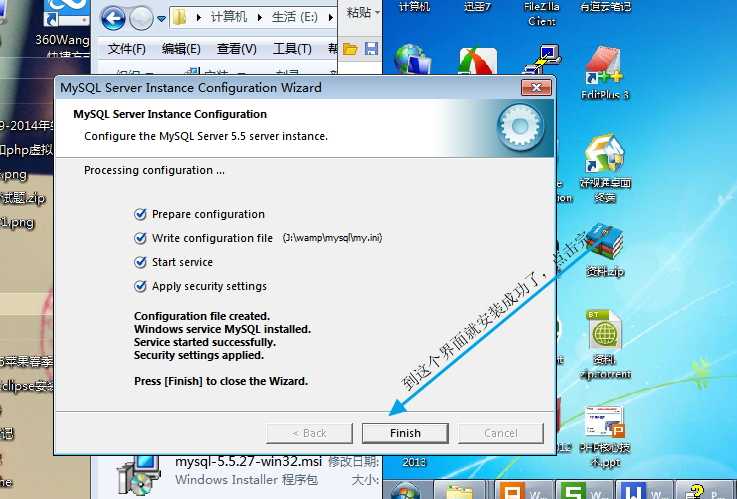737x499 pixels.
Task: Click the 'Prepare configuration' step
Action: [x=199, y=214]
